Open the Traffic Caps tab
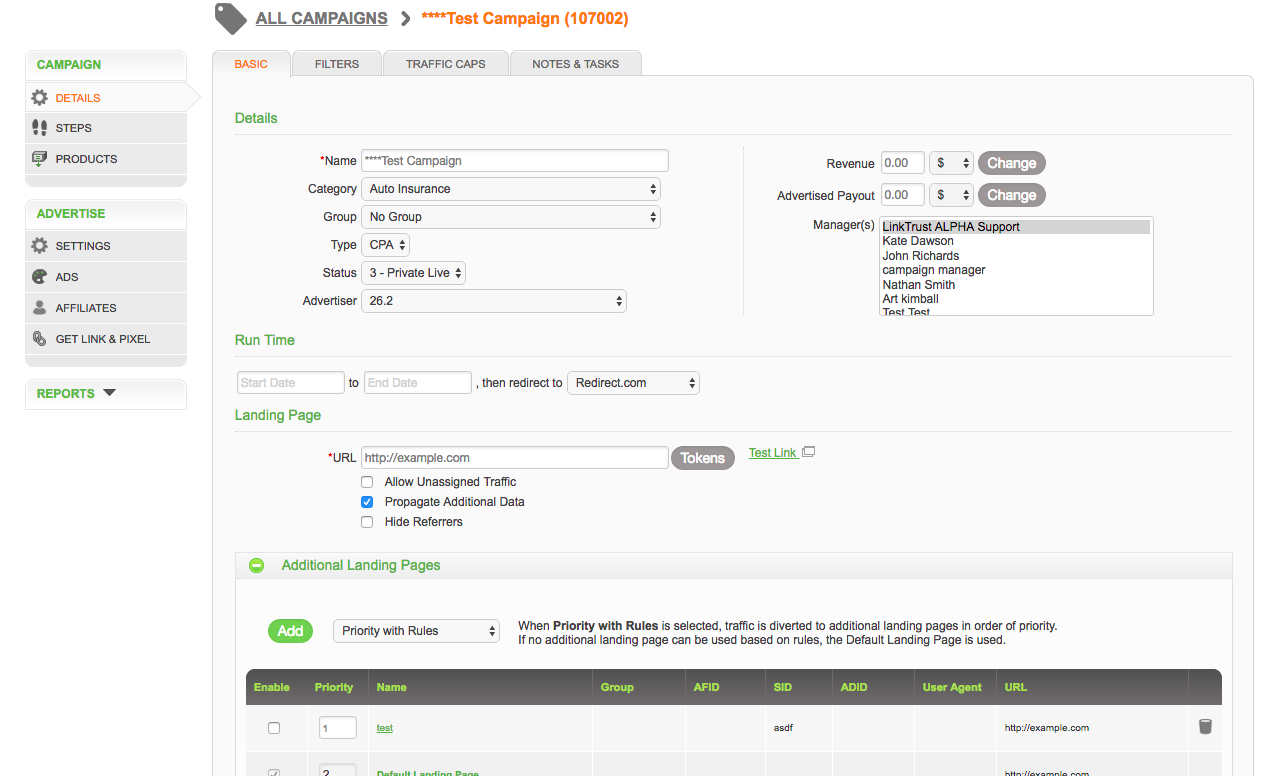 click(x=446, y=64)
